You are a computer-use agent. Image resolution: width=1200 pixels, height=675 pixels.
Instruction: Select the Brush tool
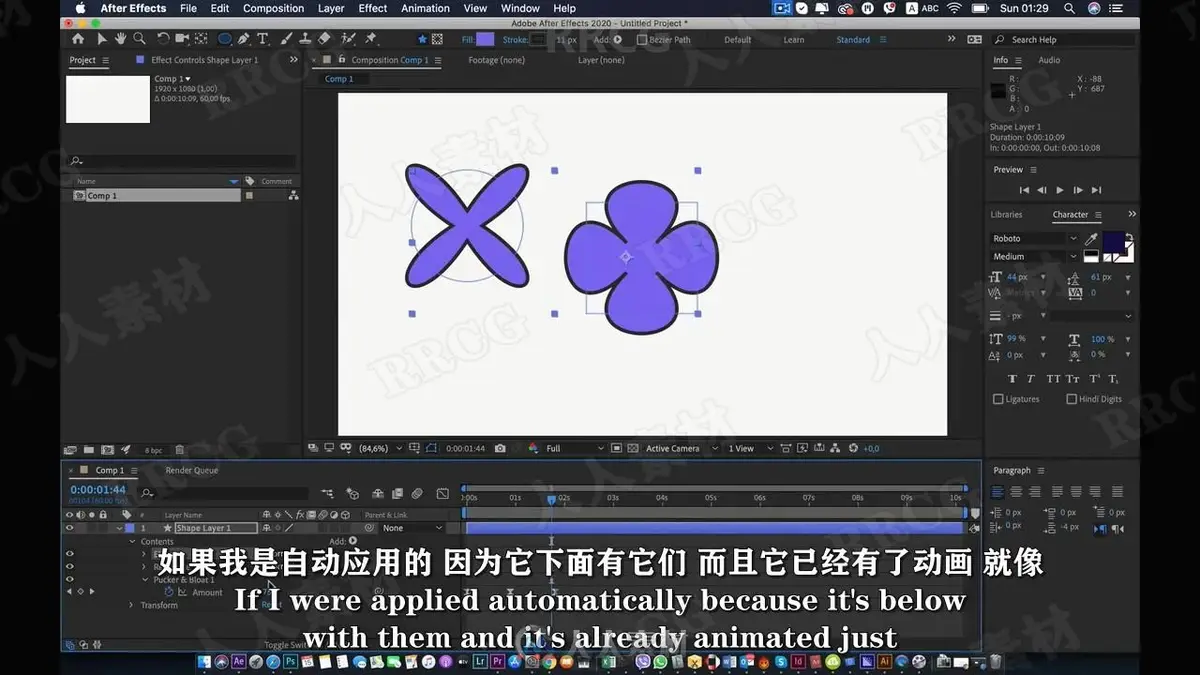click(x=285, y=39)
